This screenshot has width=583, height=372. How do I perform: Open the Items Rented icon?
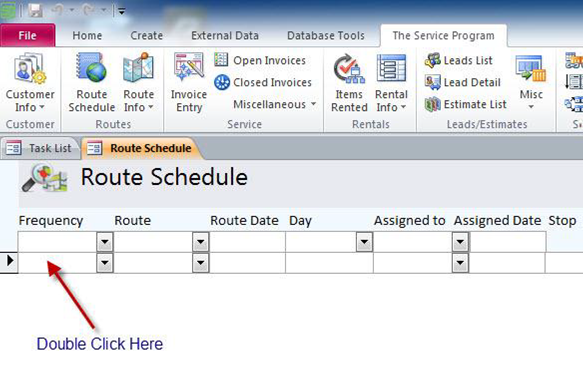pos(349,68)
